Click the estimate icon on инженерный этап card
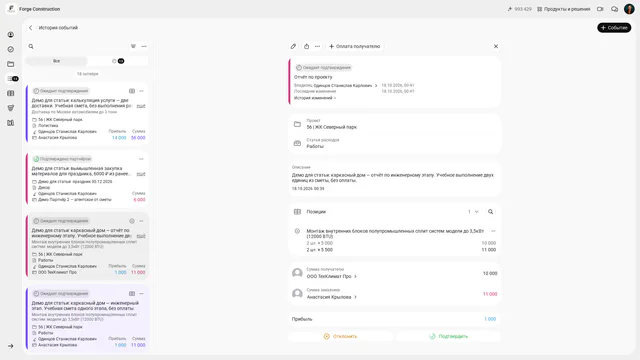This screenshot has height=360, width=640. 132,293
